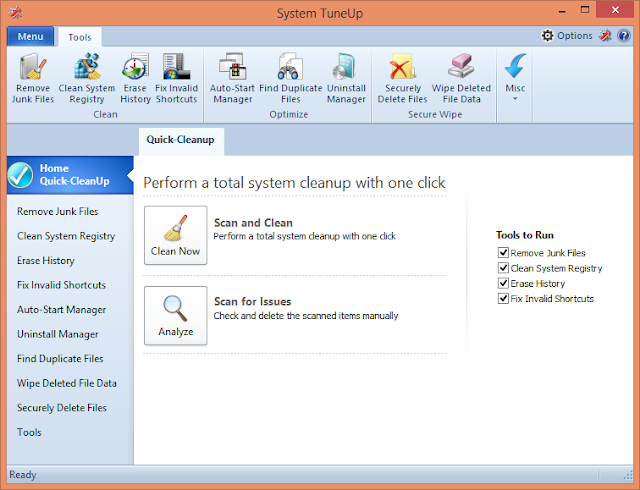Open Remove Junk Files ribbon tool
This screenshot has height=490, width=640.
coord(33,78)
